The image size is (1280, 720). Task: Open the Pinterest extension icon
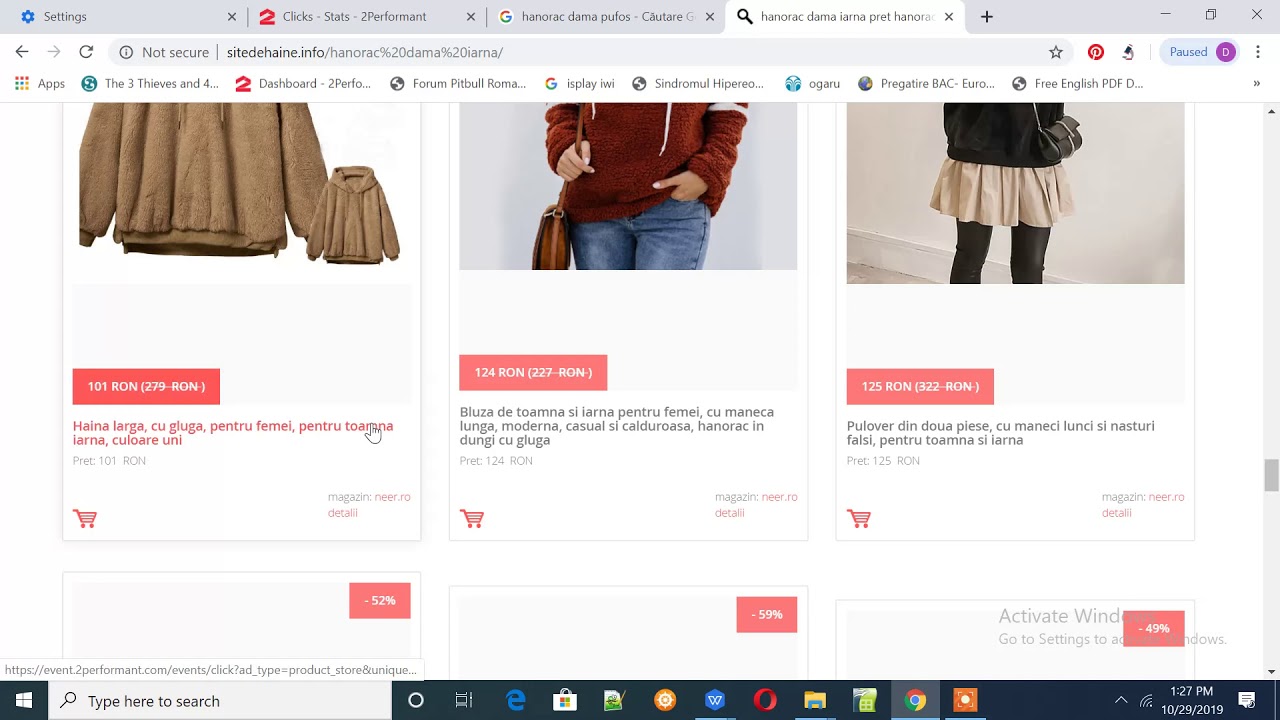point(1096,52)
